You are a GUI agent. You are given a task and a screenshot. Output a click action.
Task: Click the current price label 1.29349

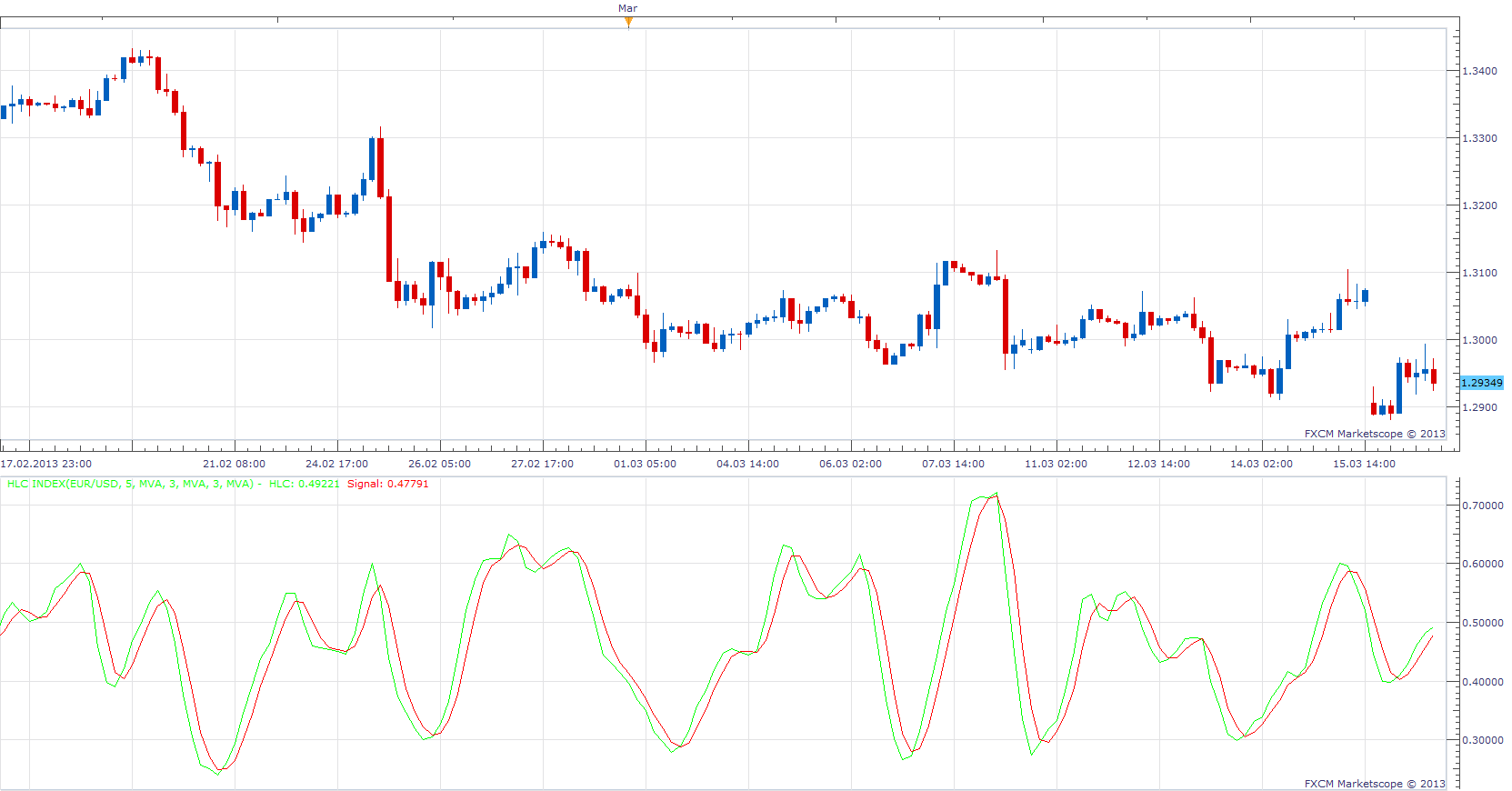point(1482,383)
